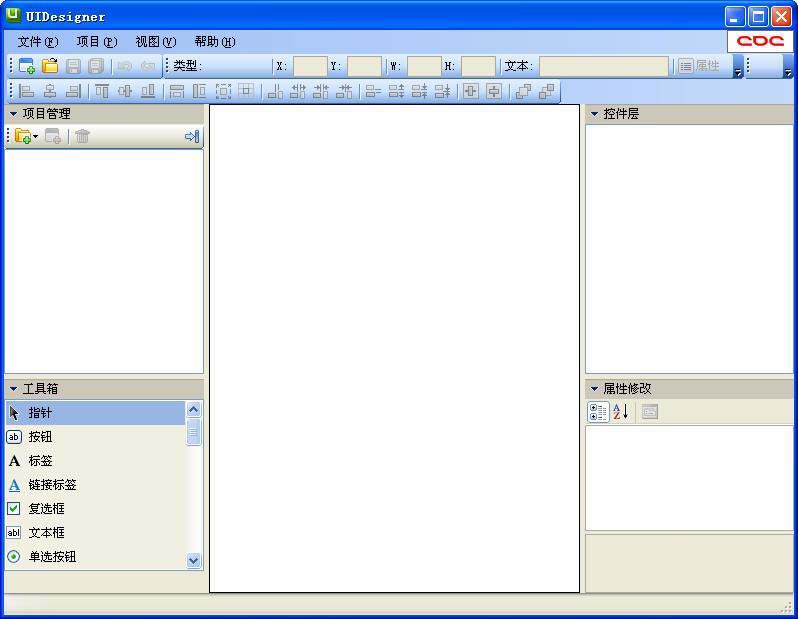
Task: Open the 文件 menu
Action: point(38,42)
